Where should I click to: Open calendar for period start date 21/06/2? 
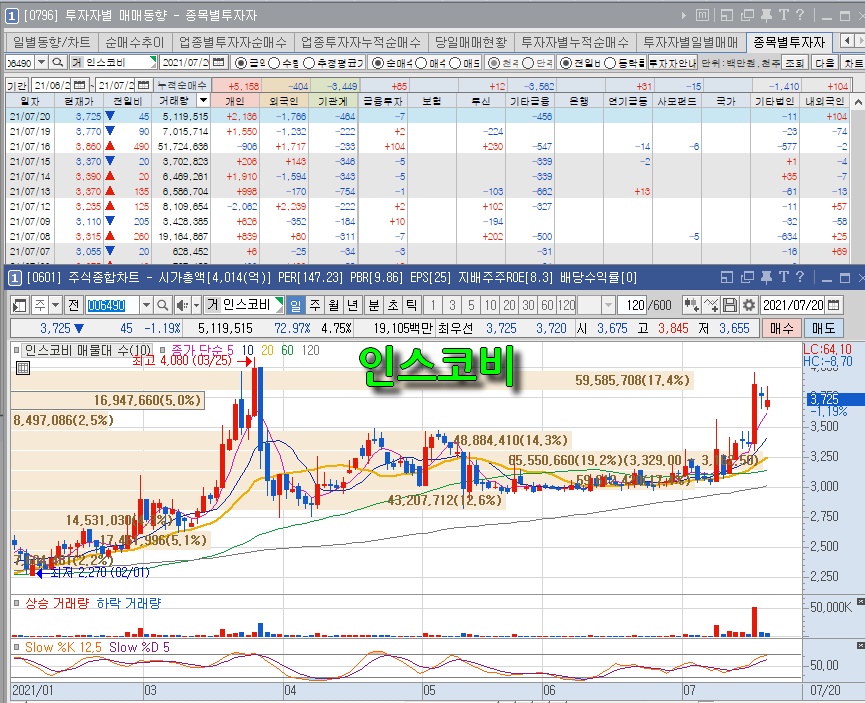click(79, 85)
